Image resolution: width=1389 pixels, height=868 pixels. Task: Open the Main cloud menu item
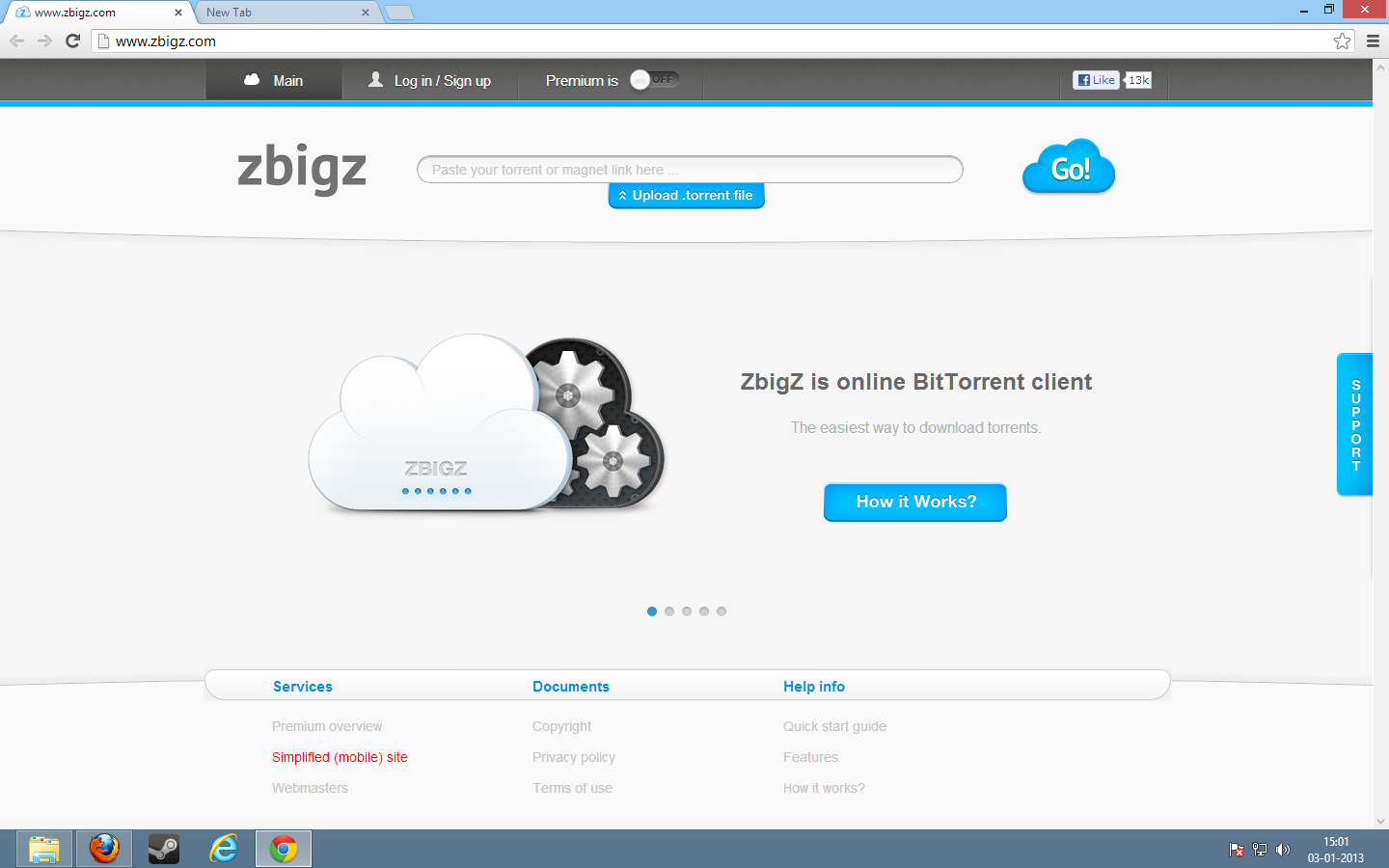(x=274, y=80)
